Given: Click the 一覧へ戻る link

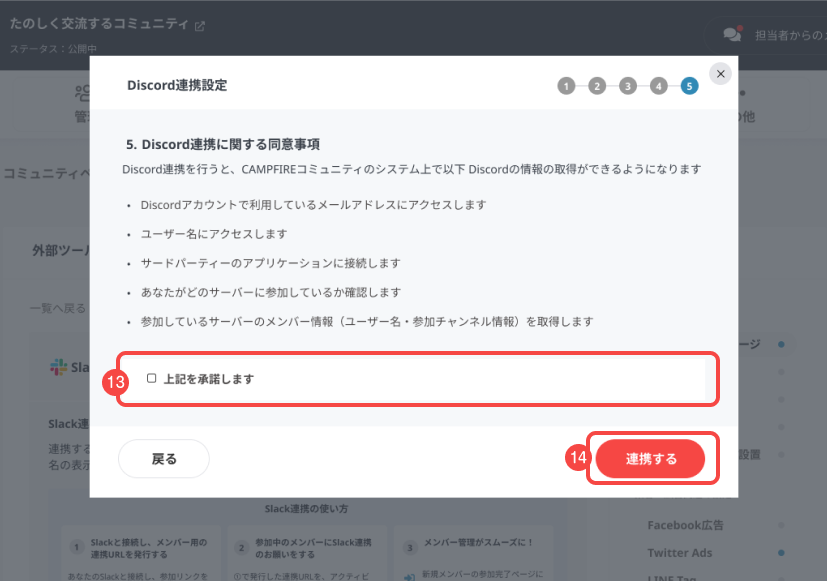Looking at the screenshot, I should 58,308.
